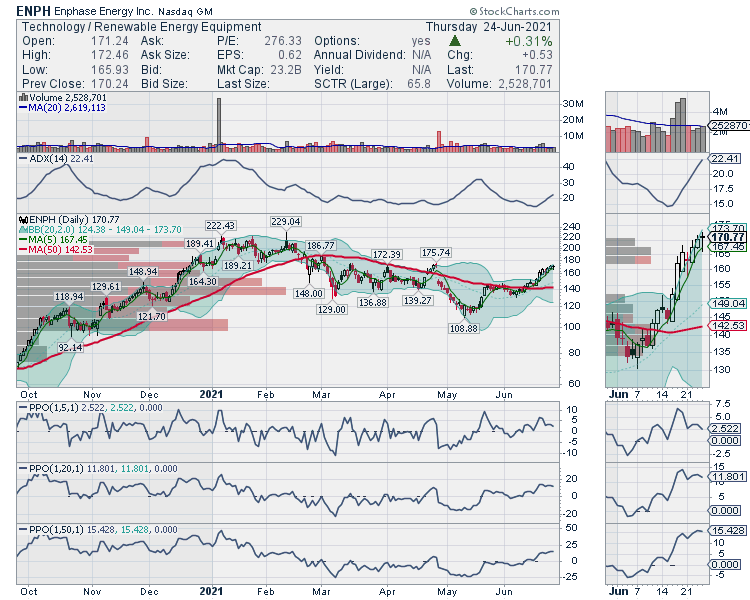Click the 172.39 price label

[387, 255]
